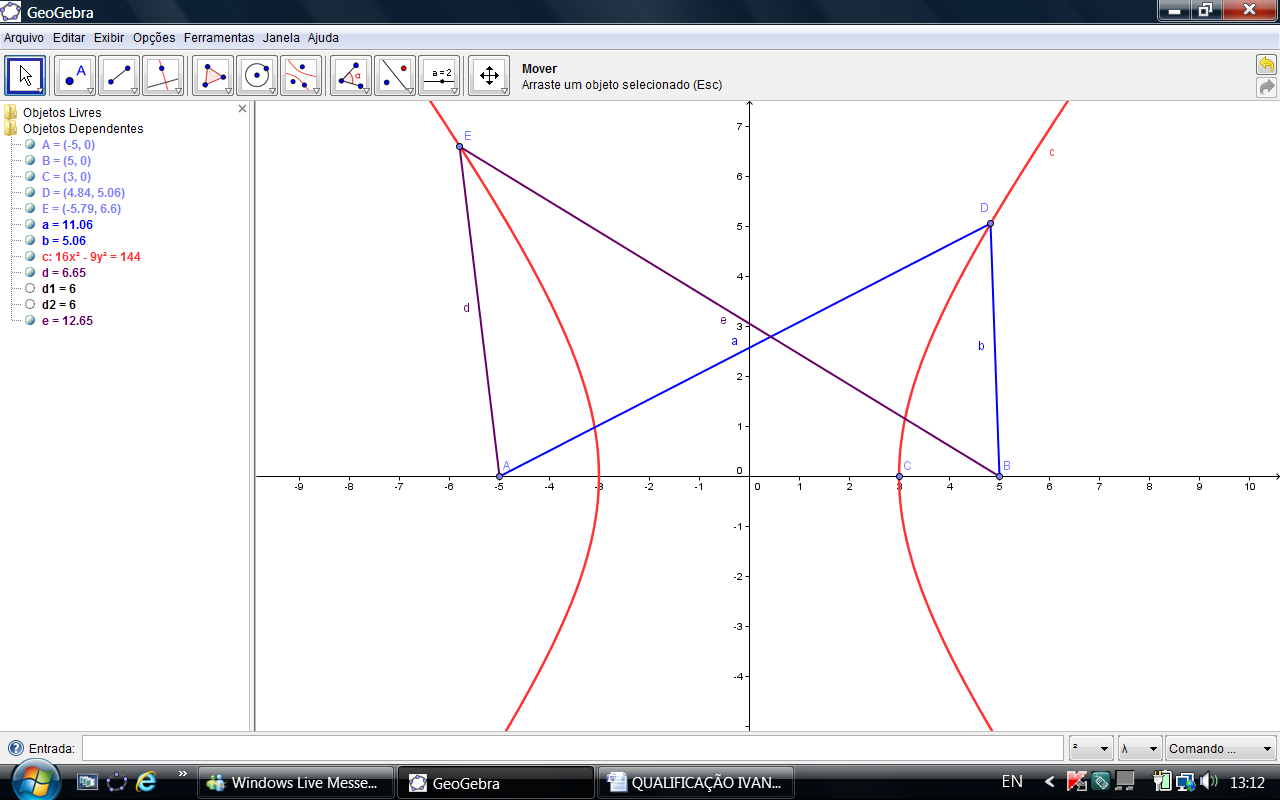Screen dimensions: 1280x800
Task: Show hidden object d1 = 6
Action: pyautogui.click(x=30, y=289)
